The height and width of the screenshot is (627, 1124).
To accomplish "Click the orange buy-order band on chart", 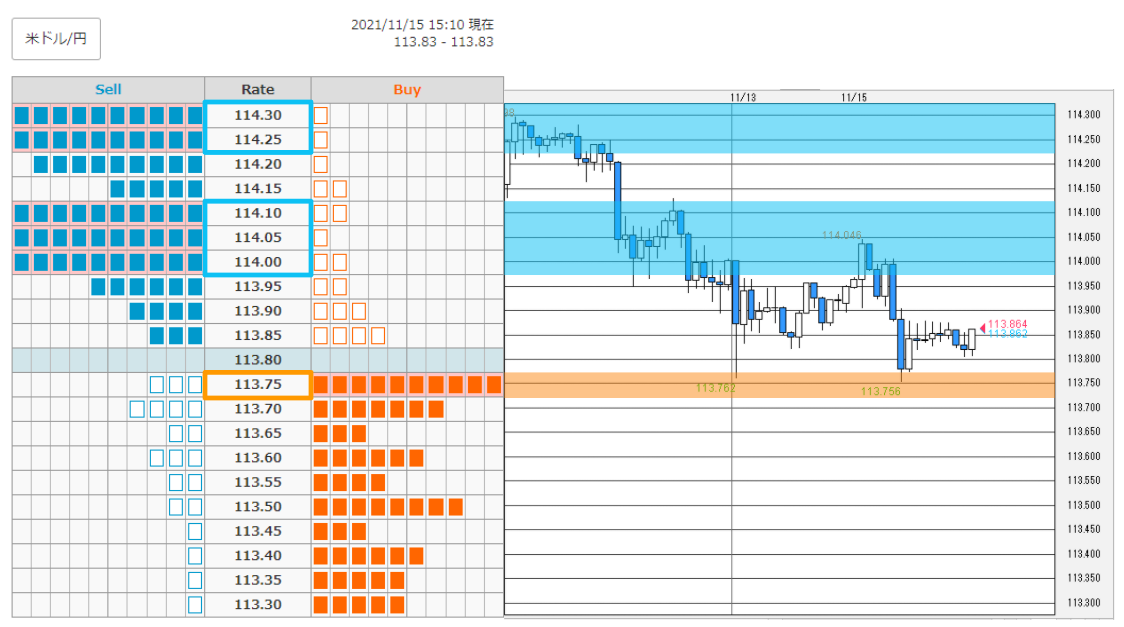I will coord(779,385).
